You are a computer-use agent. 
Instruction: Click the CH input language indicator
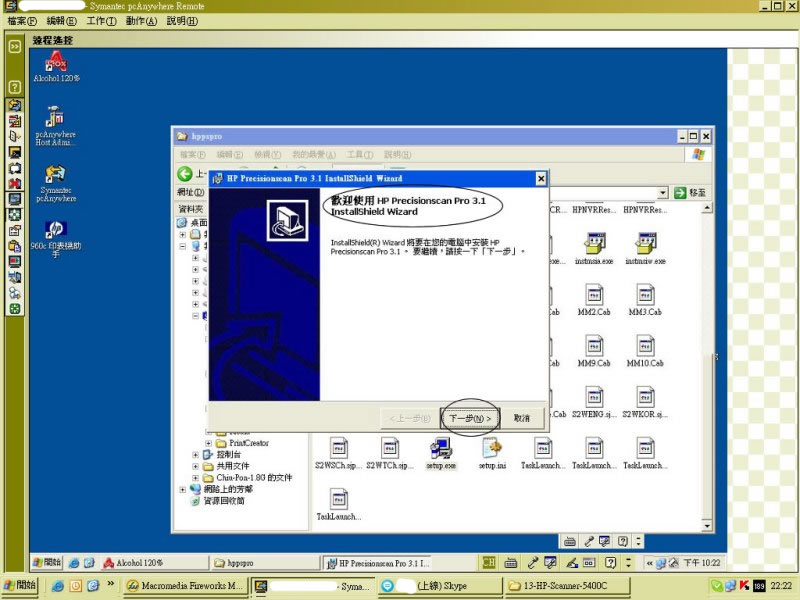point(489,562)
